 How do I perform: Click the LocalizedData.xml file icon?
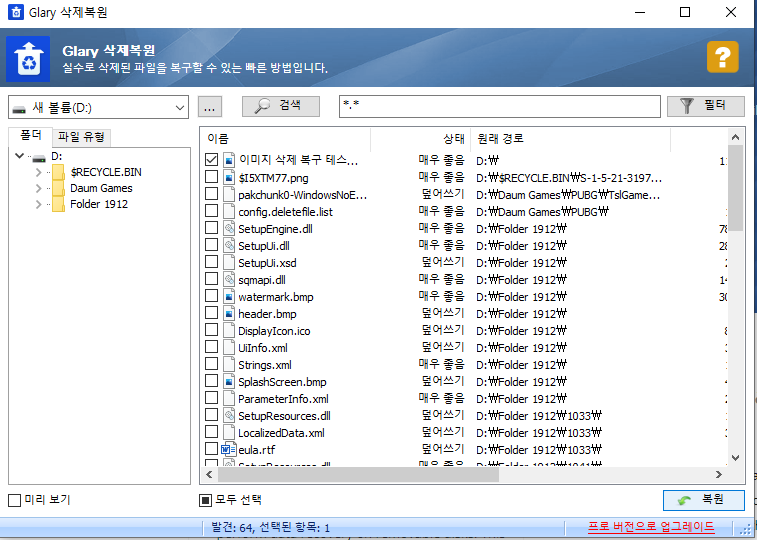pos(229,432)
